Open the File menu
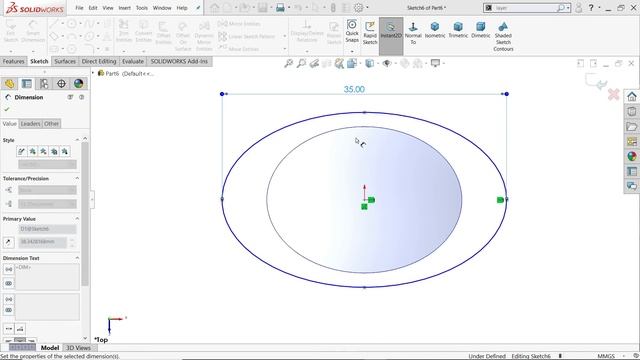 tap(79, 8)
